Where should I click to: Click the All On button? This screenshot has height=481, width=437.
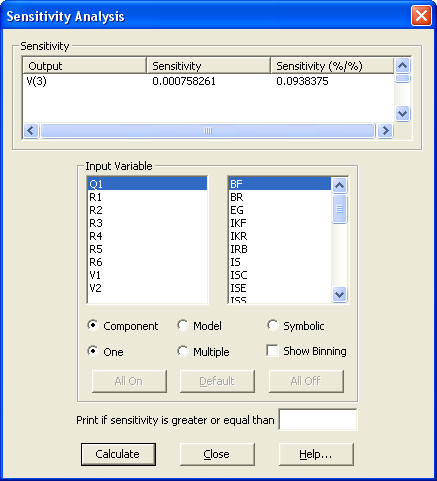[x=129, y=381]
